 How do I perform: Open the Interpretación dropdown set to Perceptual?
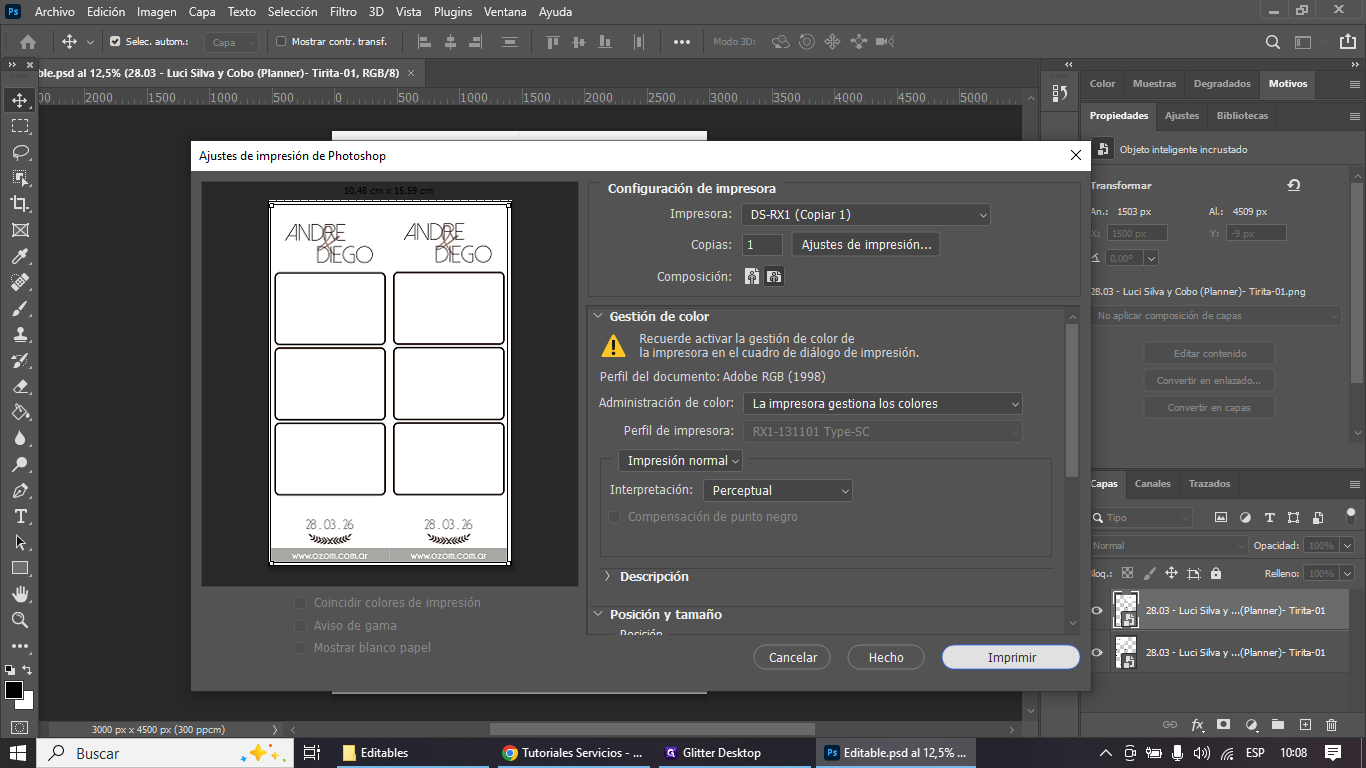click(x=777, y=491)
